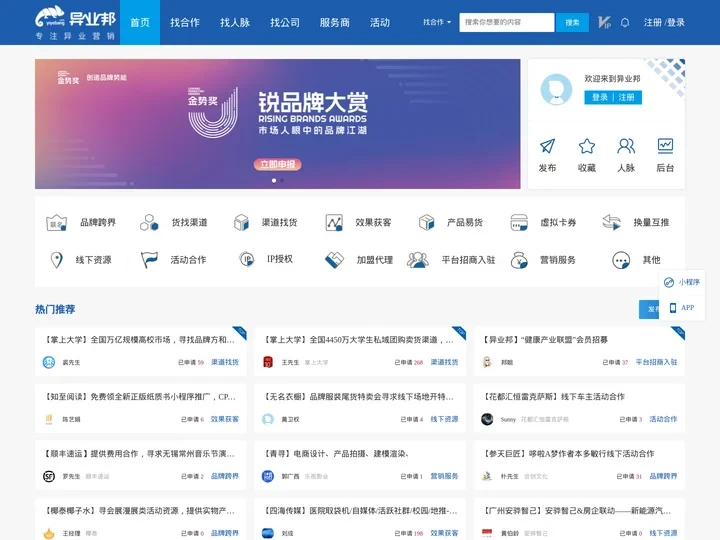The width and height of the screenshot is (720, 540).
Task: Select 活动合作 flag icon
Action: pos(149,260)
